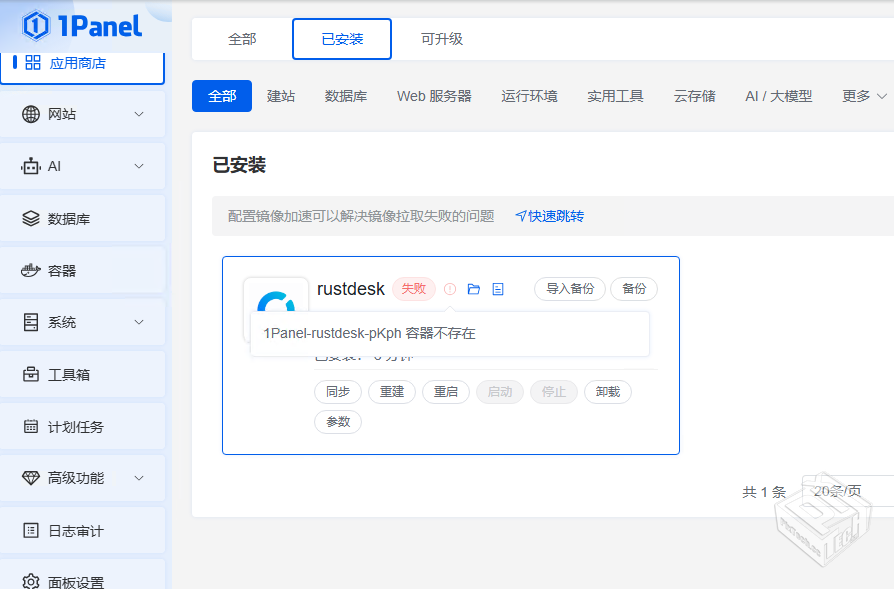Expand the 网站 website sidebar menu
The width and height of the screenshot is (894, 589).
(x=139, y=114)
